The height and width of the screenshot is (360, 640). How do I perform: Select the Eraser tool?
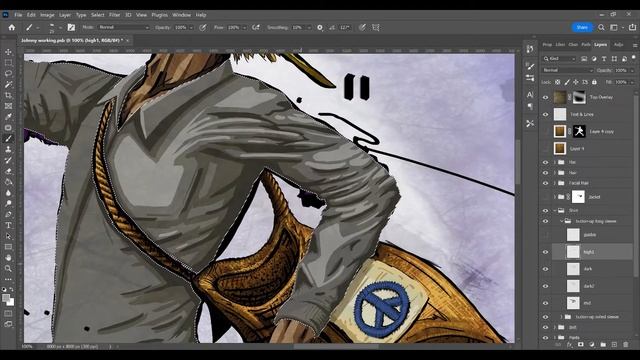pyautogui.click(x=8, y=171)
